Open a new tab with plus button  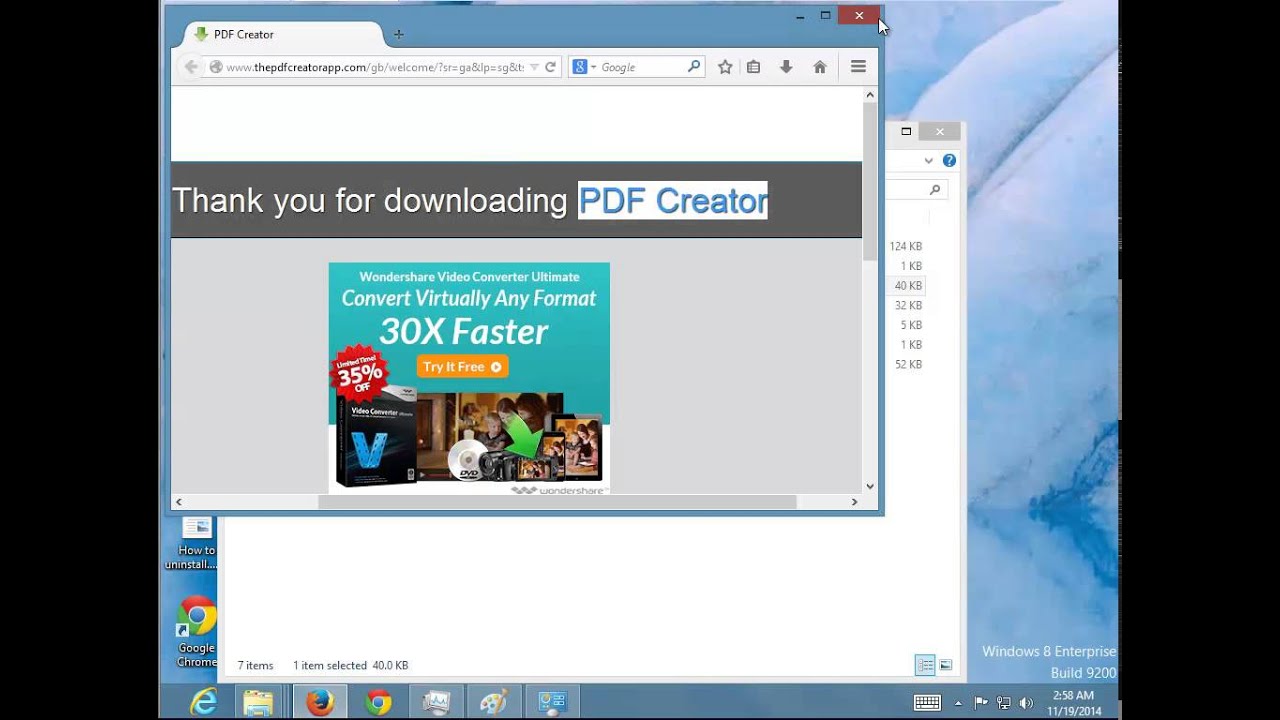pyautogui.click(x=399, y=34)
